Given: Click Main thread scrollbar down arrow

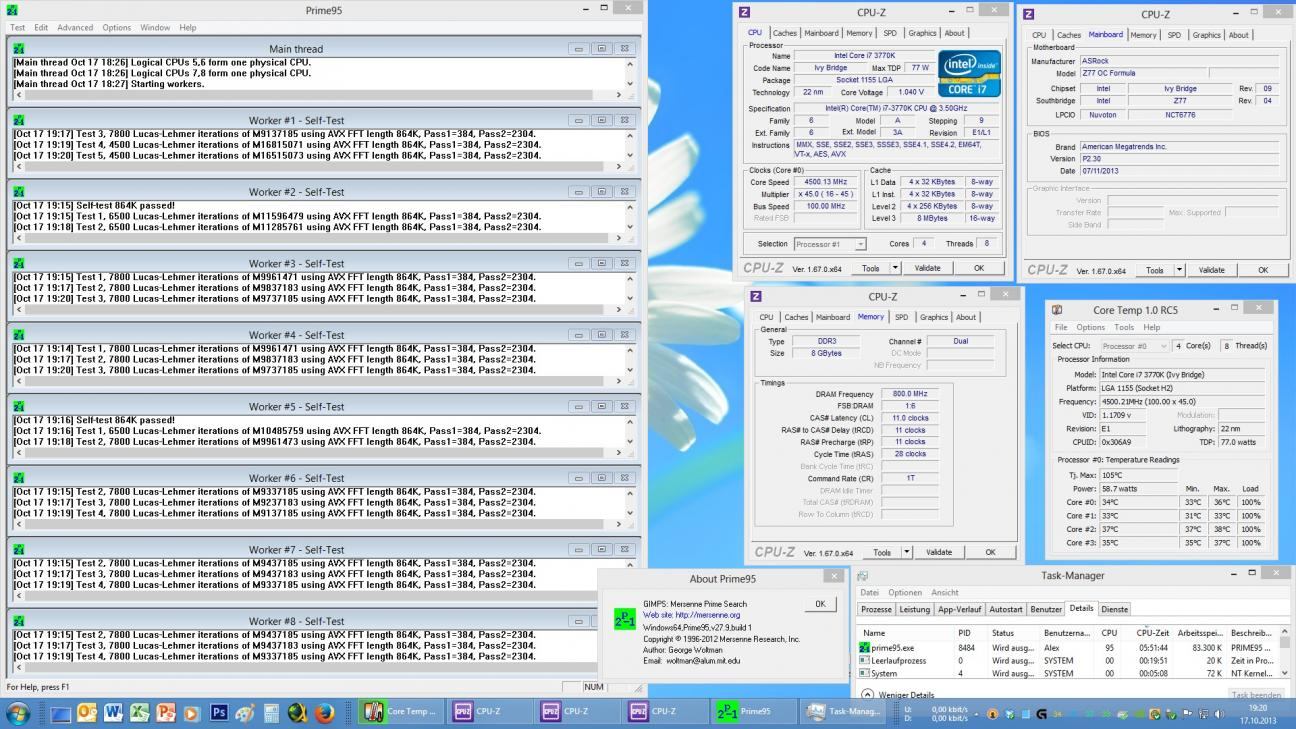Looking at the screenshot, I should (630, 84).
